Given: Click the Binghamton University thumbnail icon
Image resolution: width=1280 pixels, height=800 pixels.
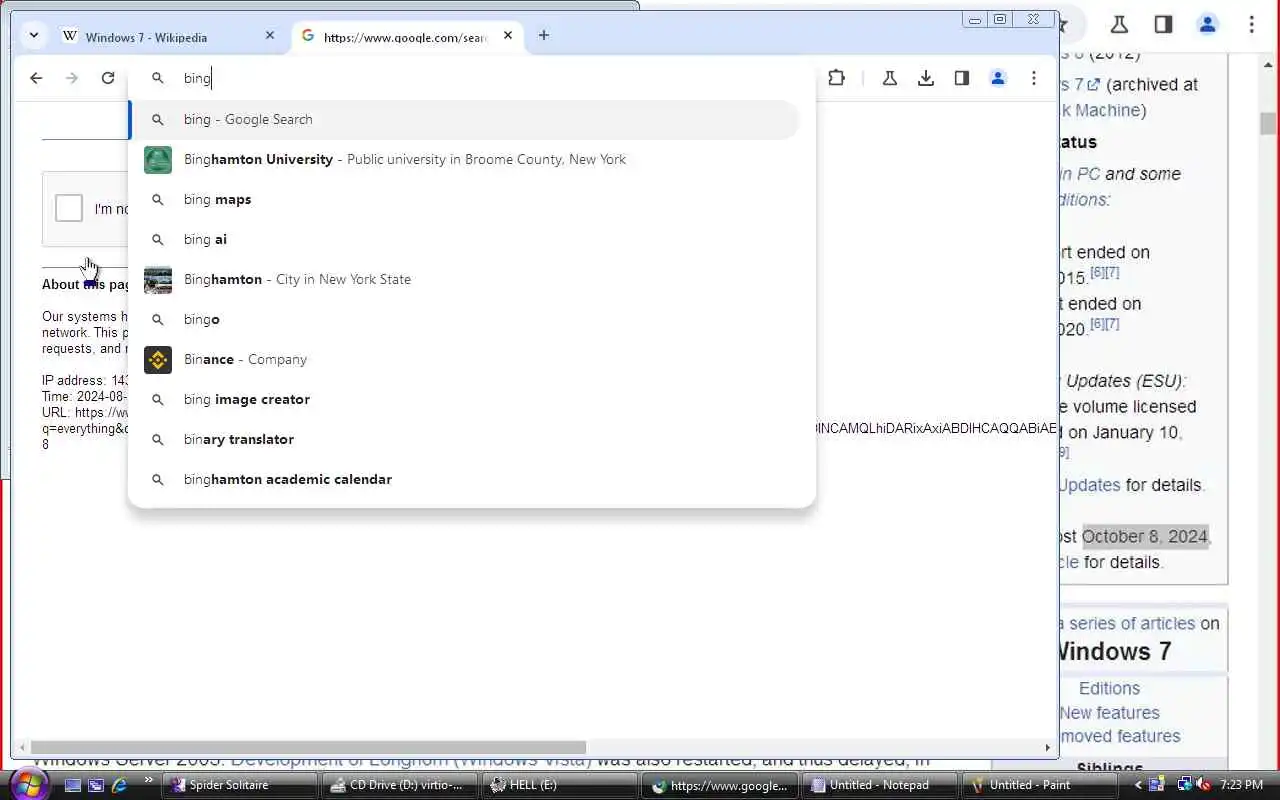Looking at the screenshot, I should (158, 159).
